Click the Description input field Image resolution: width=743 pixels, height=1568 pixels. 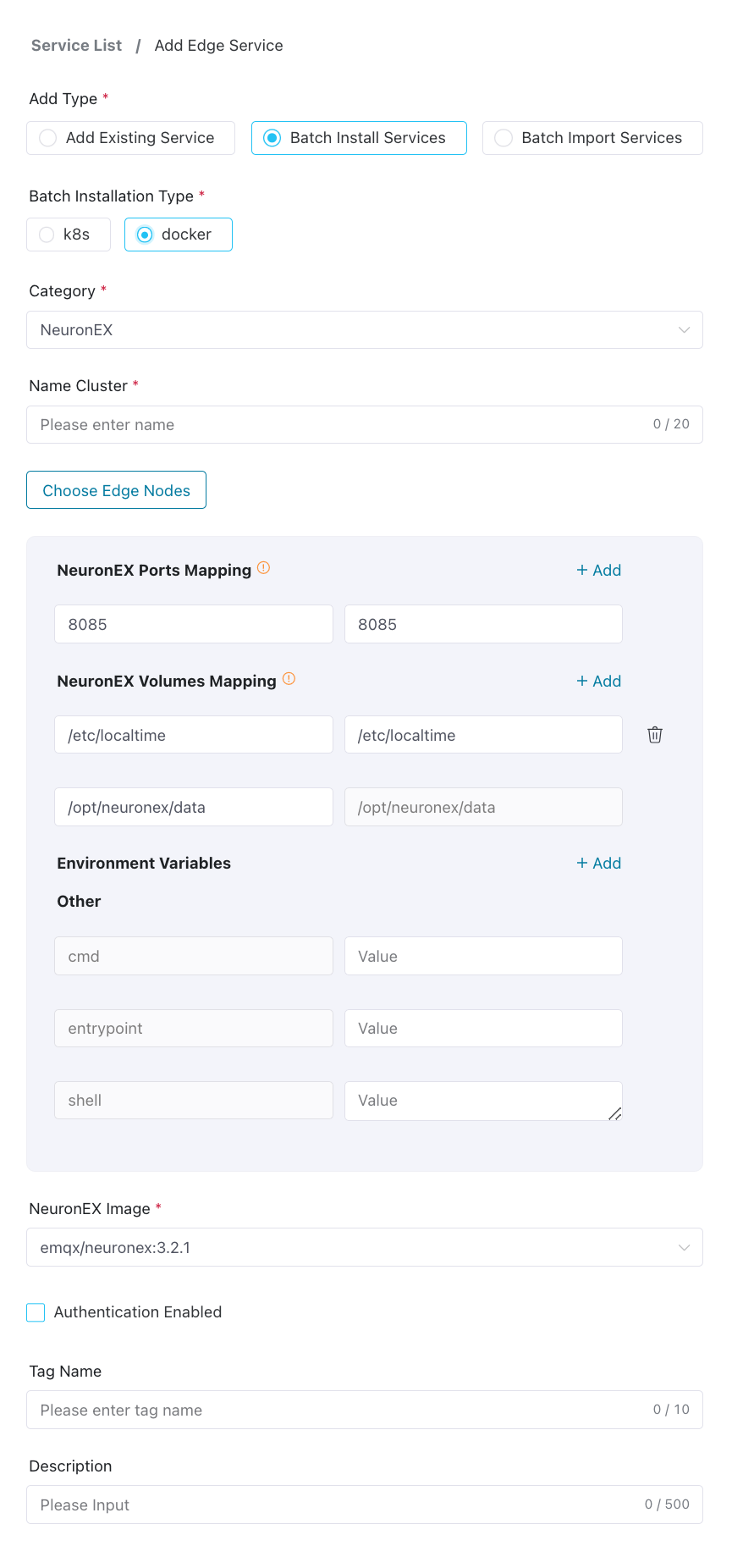pyautogui.click(x=338, y=1505)
